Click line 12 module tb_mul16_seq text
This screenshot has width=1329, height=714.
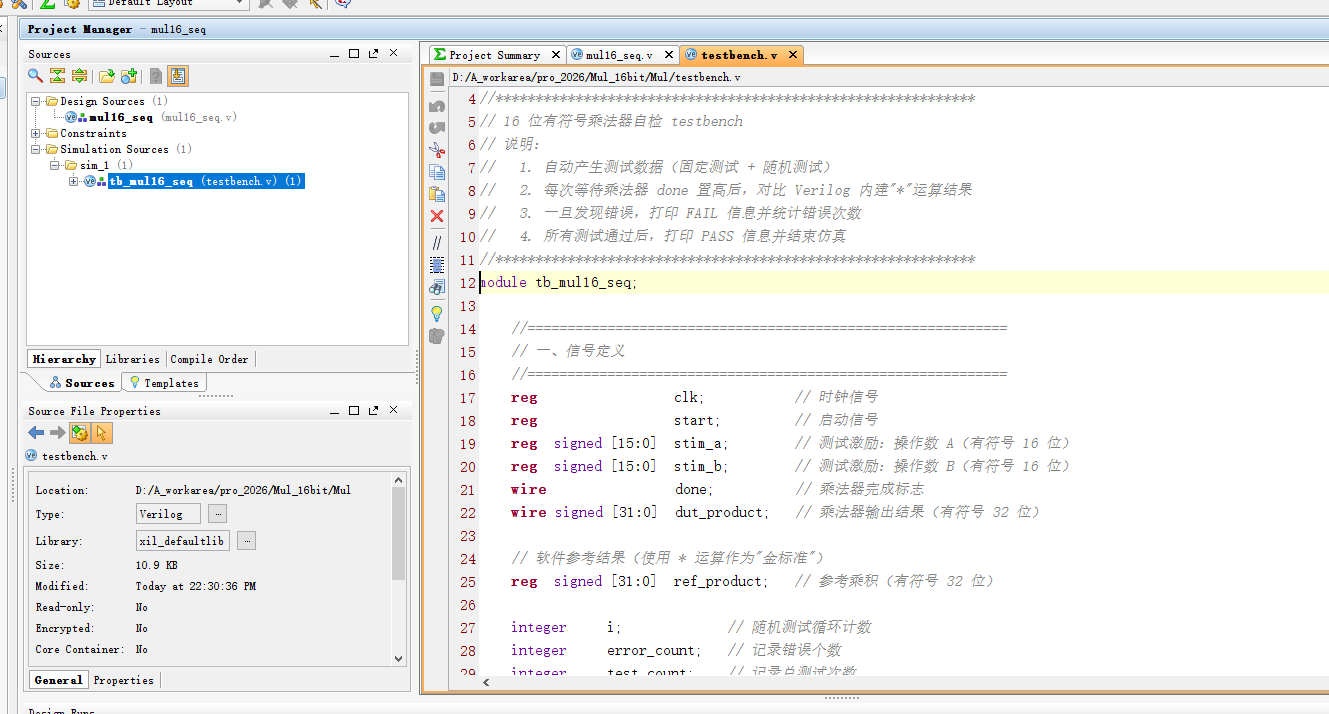point(558,282)
